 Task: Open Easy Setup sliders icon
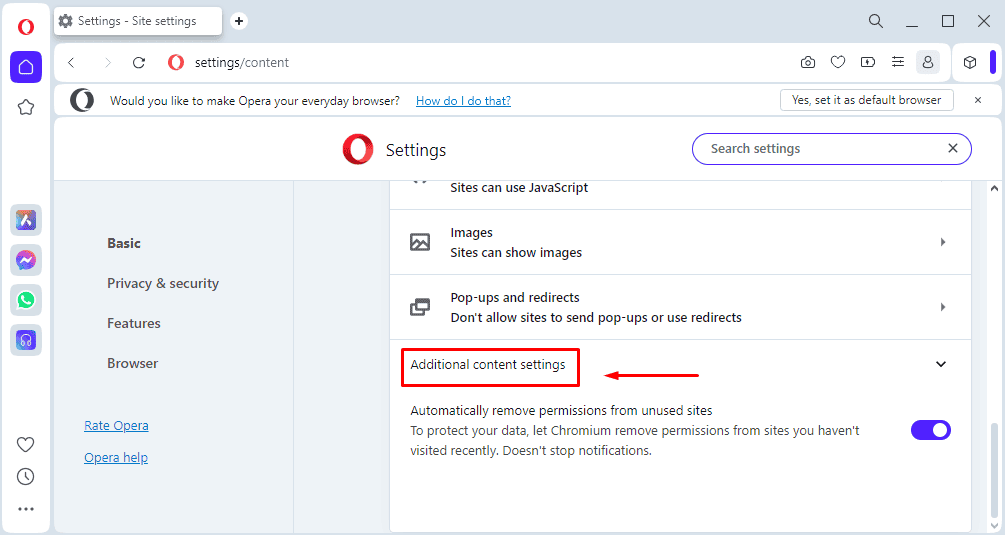coord(897,62)
